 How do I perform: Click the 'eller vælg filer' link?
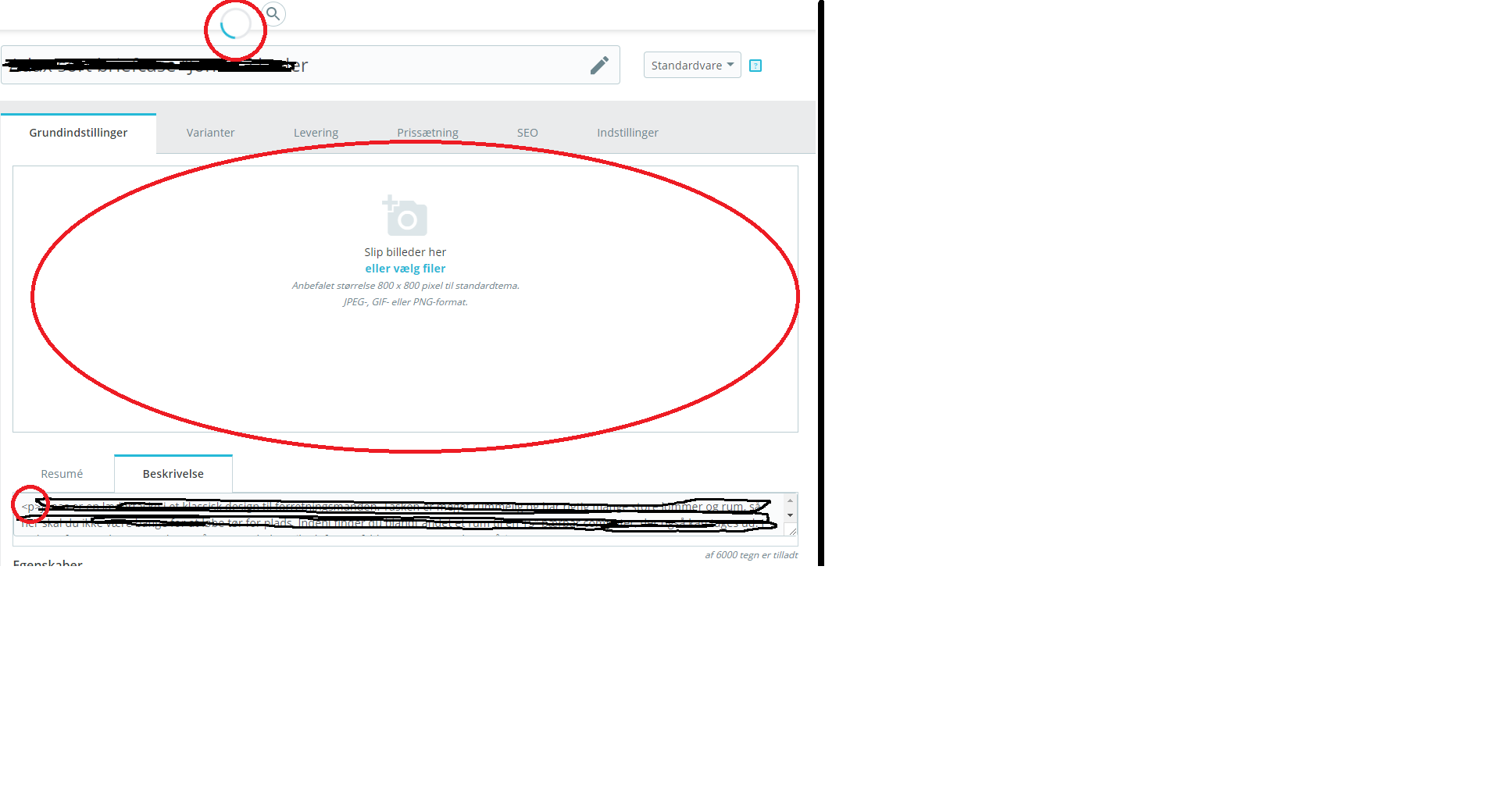[x=405, y=269]
